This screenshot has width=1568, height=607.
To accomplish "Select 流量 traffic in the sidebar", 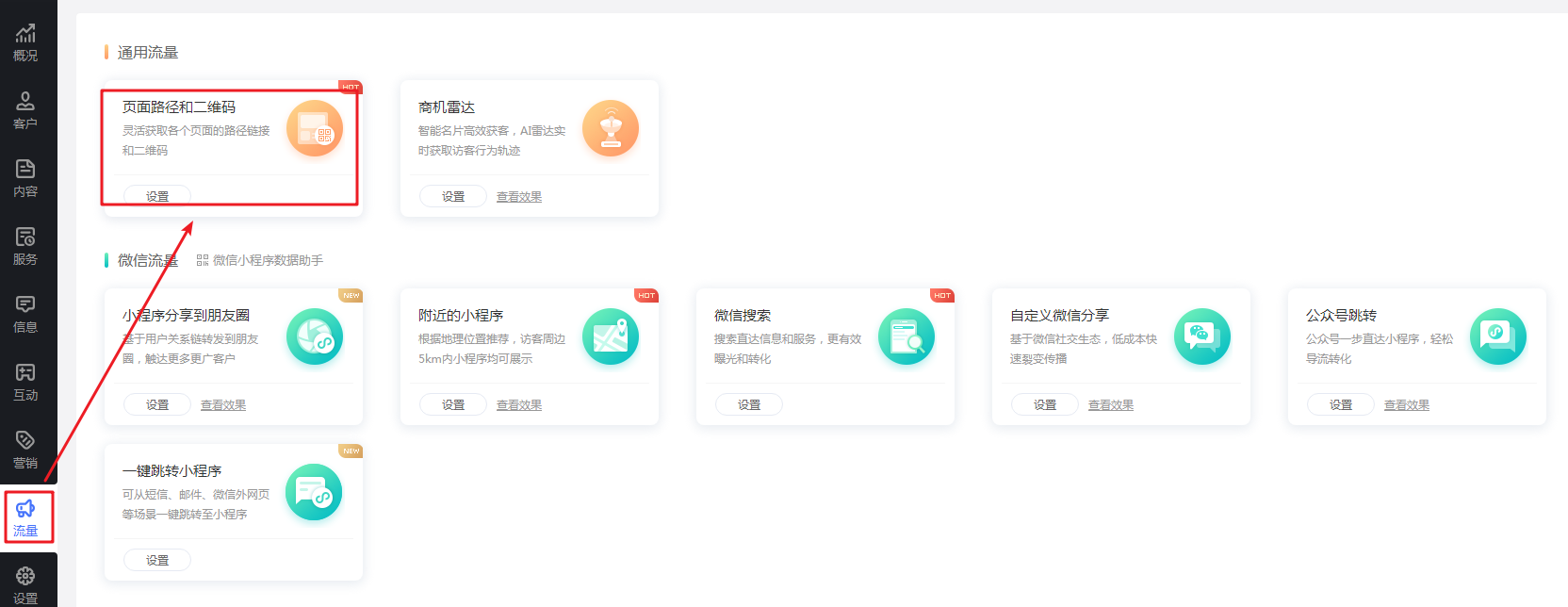I will 25,517.
